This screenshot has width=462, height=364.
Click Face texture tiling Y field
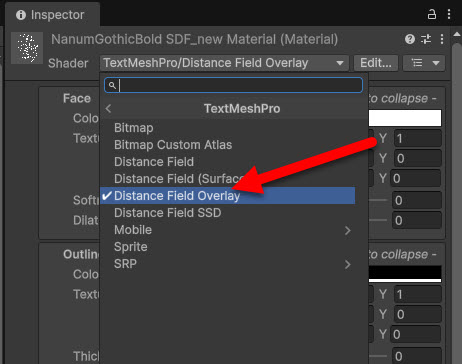point(418,138)
